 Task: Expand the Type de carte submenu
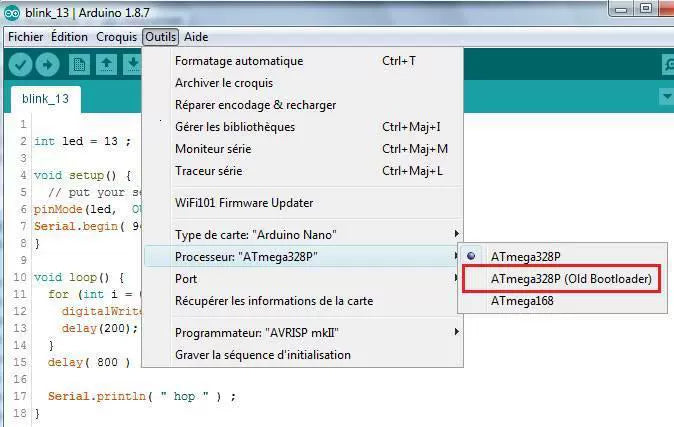pyautogui.click(x=303, y=235)
